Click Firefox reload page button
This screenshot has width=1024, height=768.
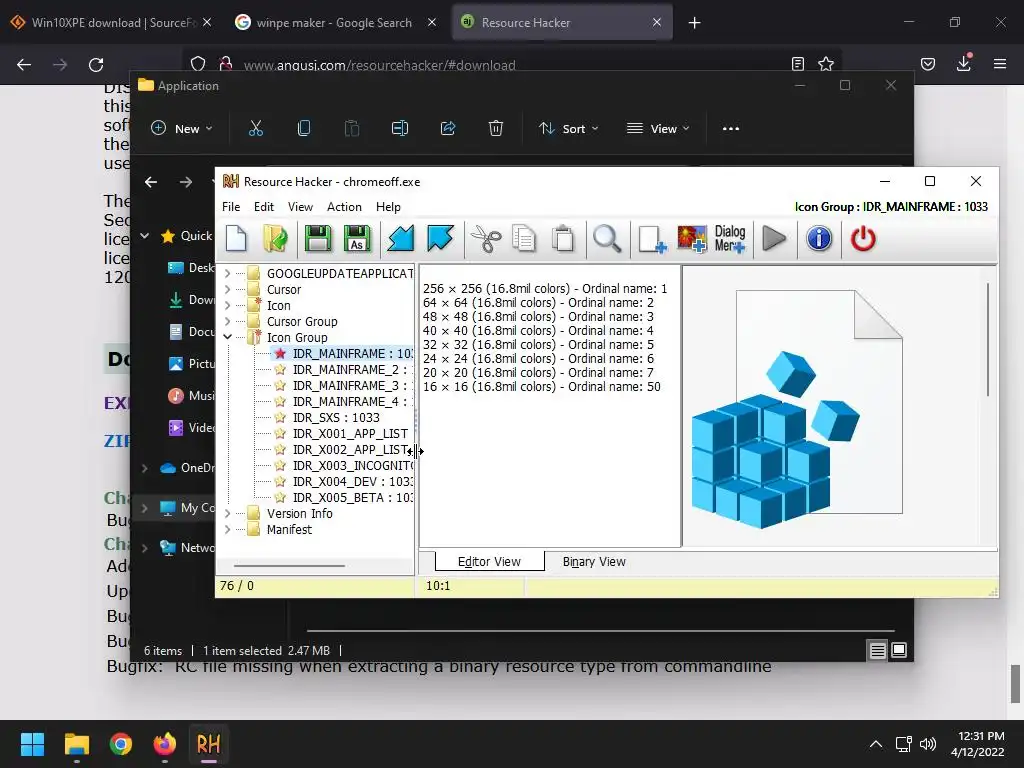[x=96, y=65]
